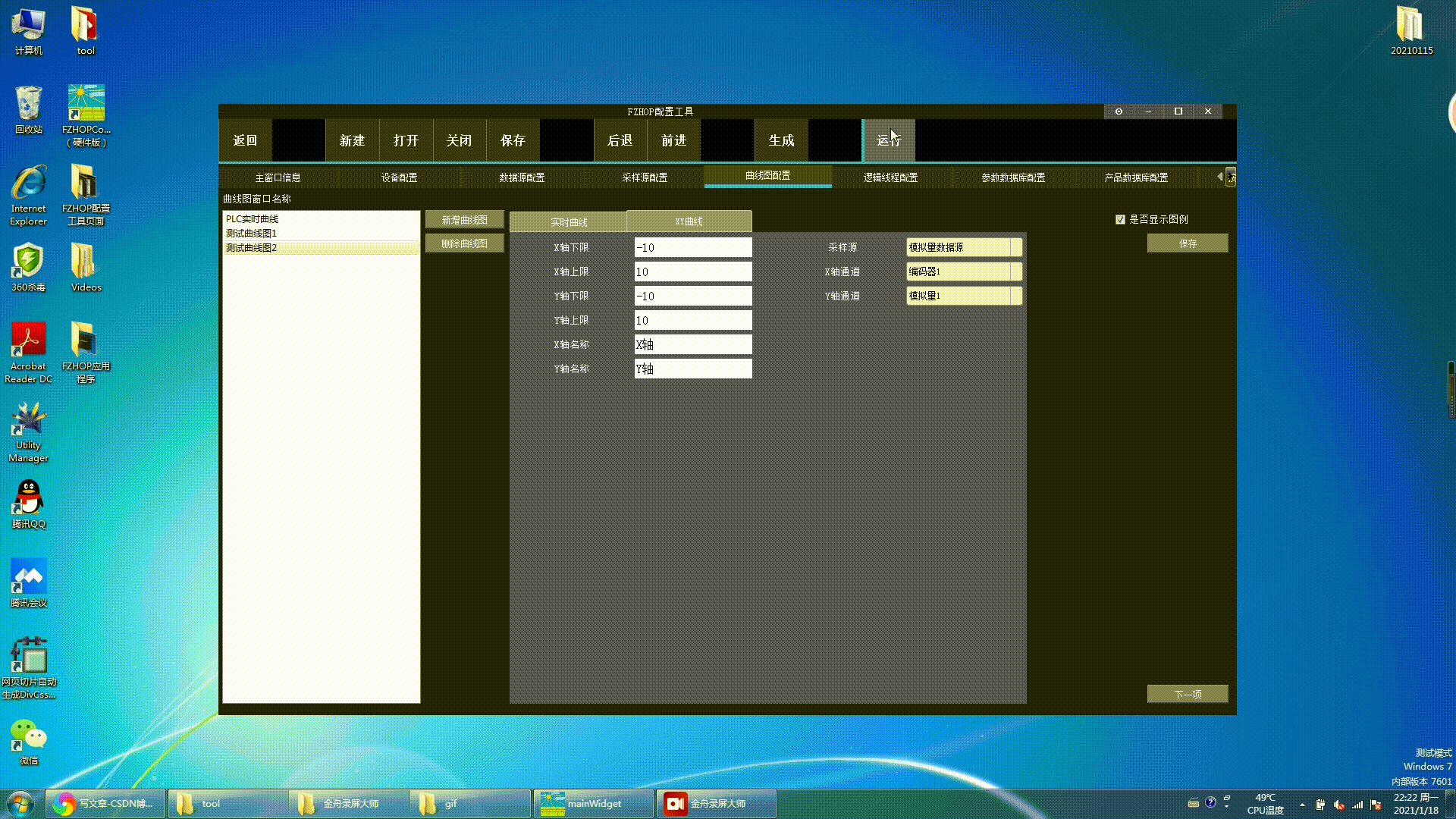Launch FZHOPCo... (硬件版) shortcut

click(x=86, y=116)
